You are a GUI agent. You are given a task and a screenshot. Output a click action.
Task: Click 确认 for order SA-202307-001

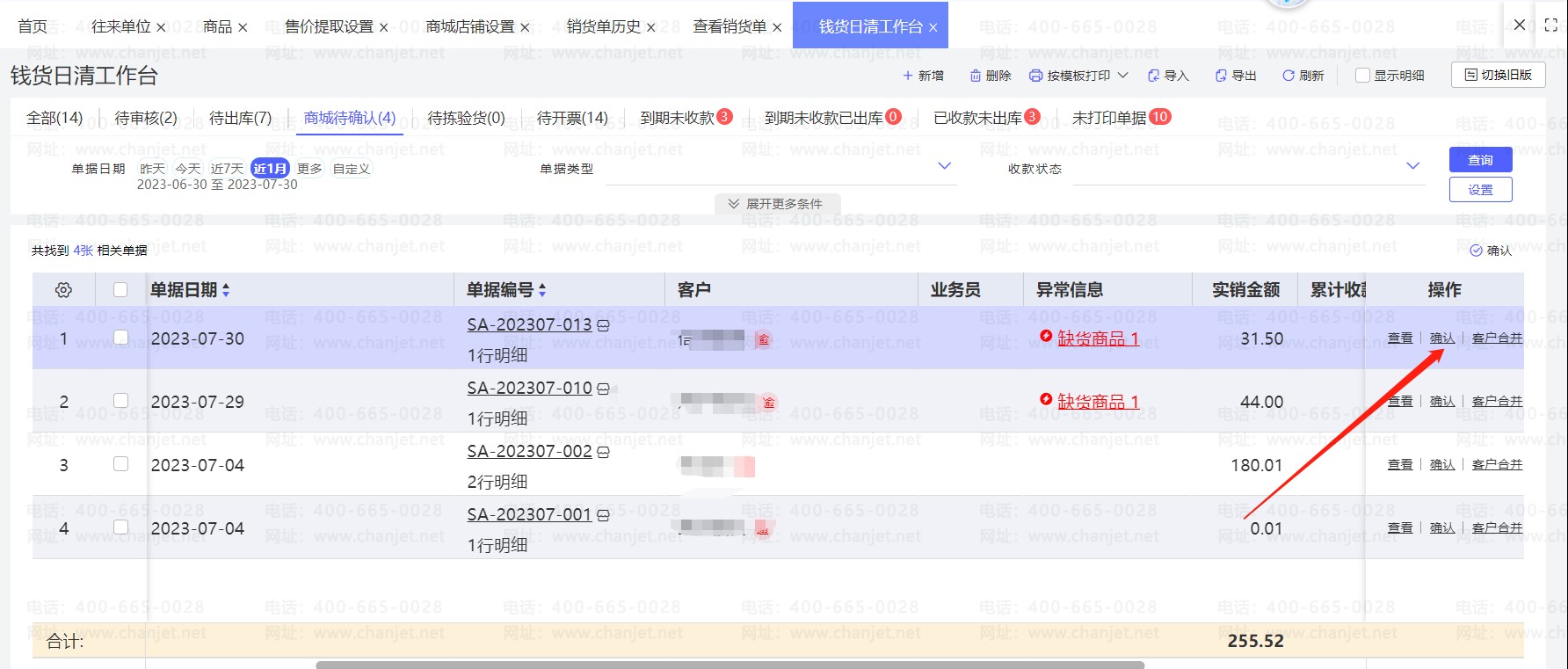[1442, 528]
